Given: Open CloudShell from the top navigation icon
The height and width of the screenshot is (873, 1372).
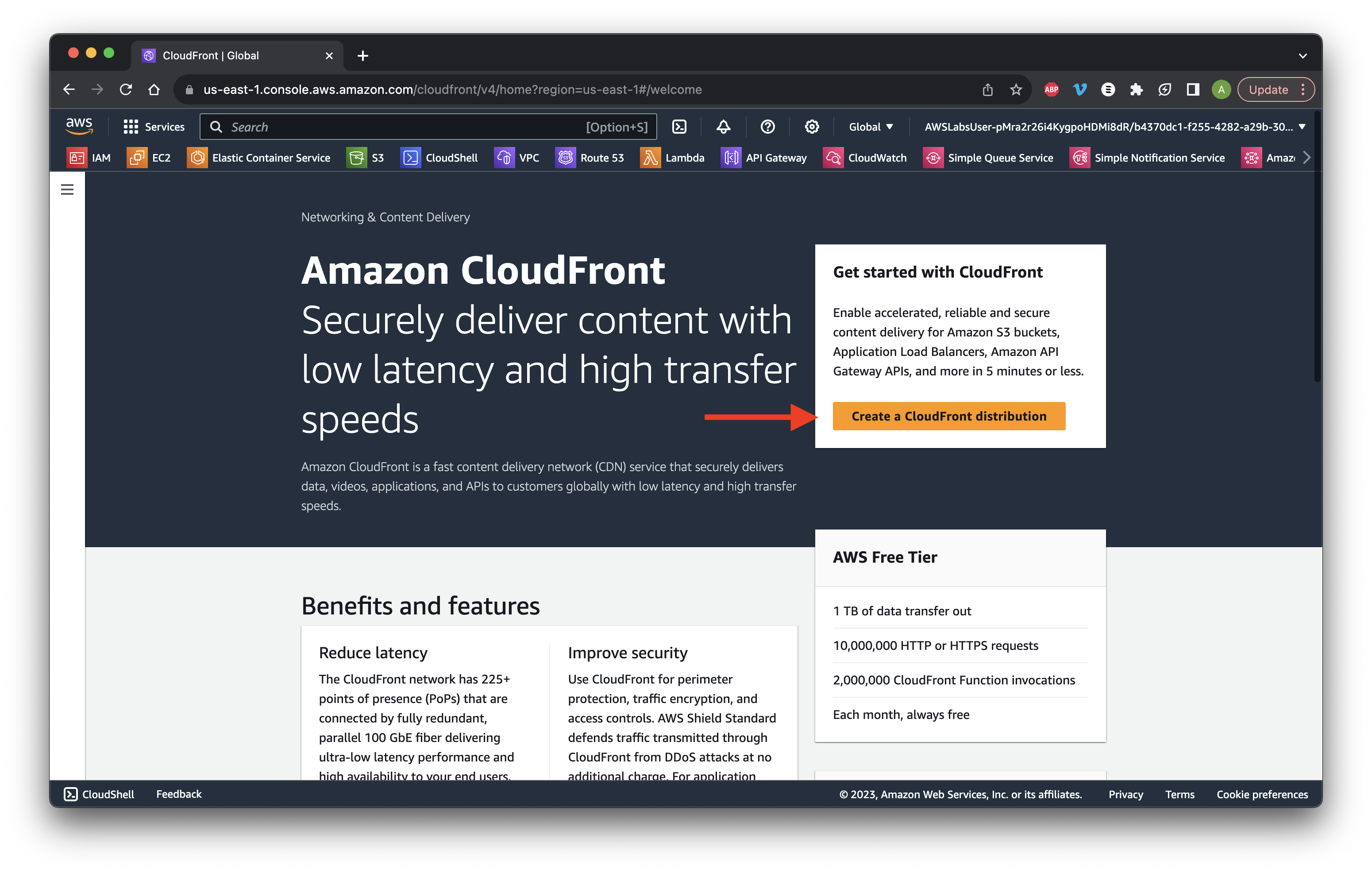Looking at the screenshot, I should click(x=680, y=127).
